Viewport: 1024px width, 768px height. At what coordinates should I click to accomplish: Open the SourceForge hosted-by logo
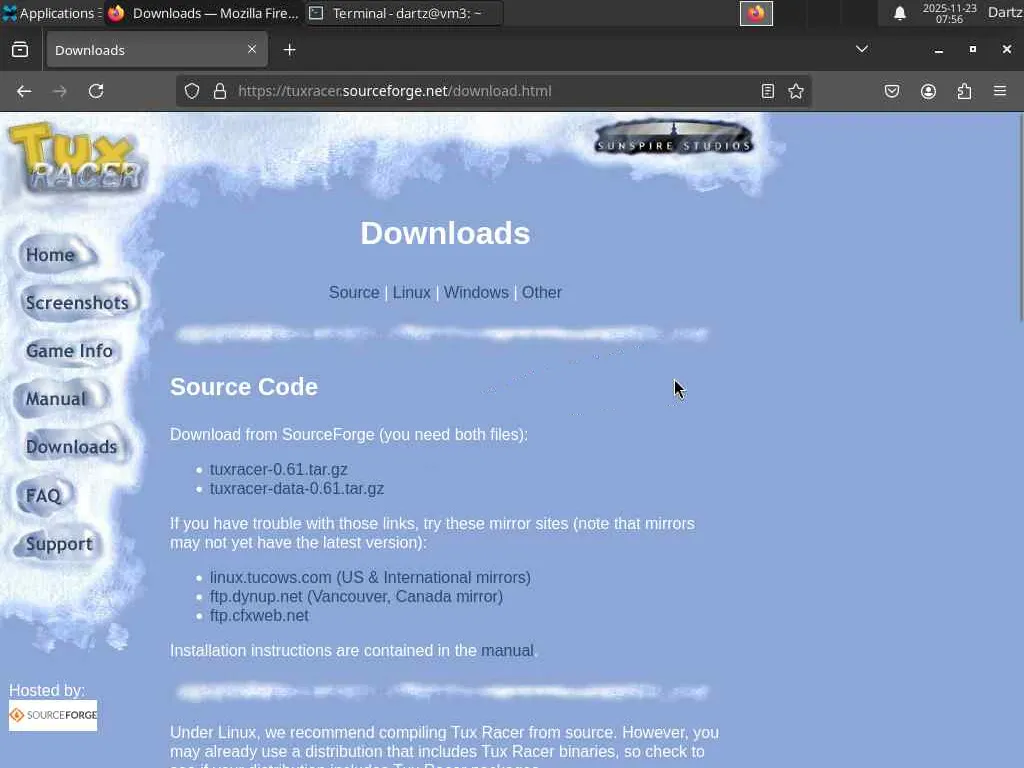(x=53, y=715)
